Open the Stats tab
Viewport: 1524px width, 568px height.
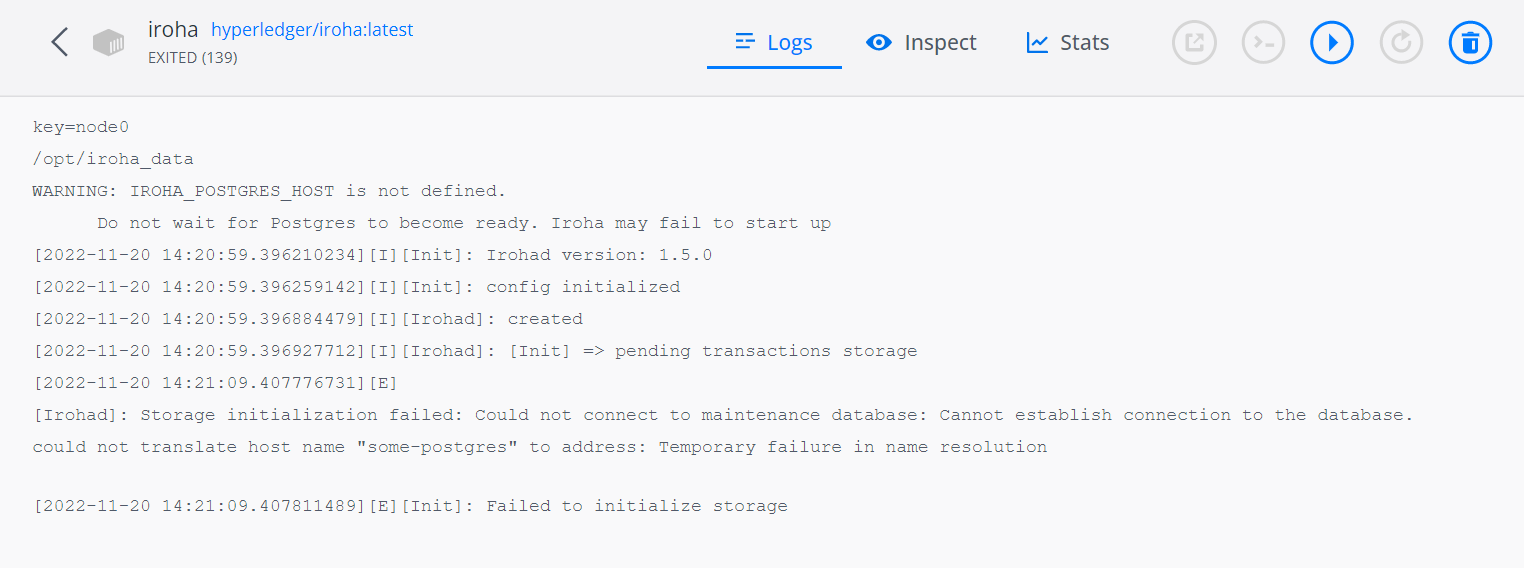pos(1068,42)
